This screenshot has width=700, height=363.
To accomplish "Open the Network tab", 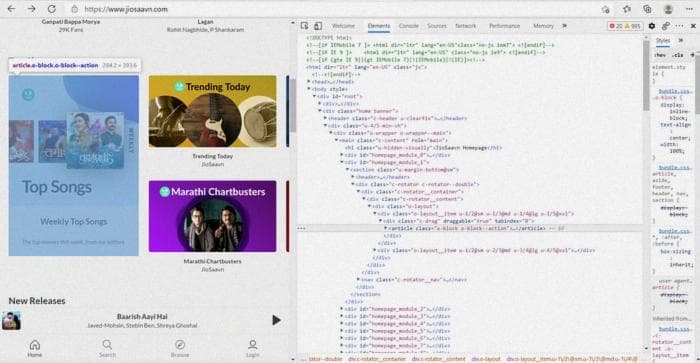I will pyautogui.click(x=465, y=26).
